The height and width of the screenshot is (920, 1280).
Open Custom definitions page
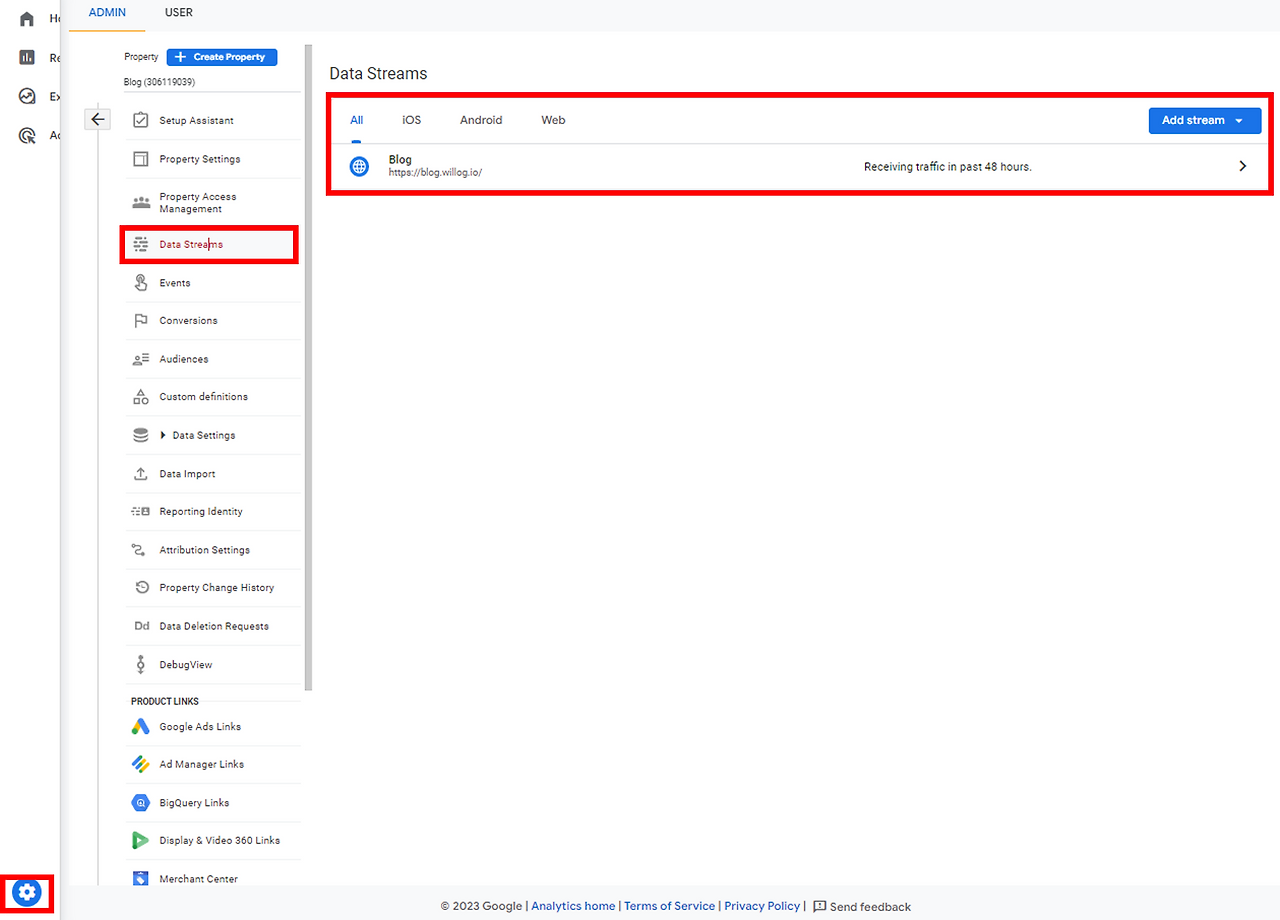point(213,397)
